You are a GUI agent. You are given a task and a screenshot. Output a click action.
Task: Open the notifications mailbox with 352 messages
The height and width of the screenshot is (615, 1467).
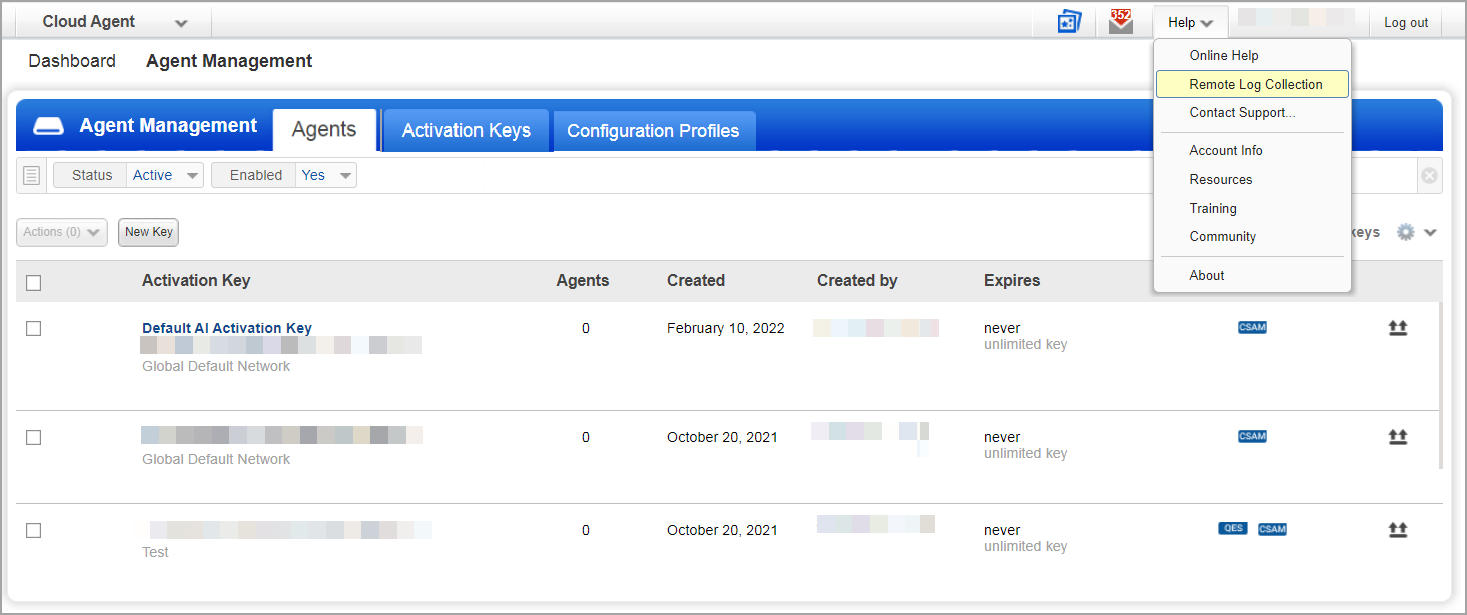point(1120,21)
